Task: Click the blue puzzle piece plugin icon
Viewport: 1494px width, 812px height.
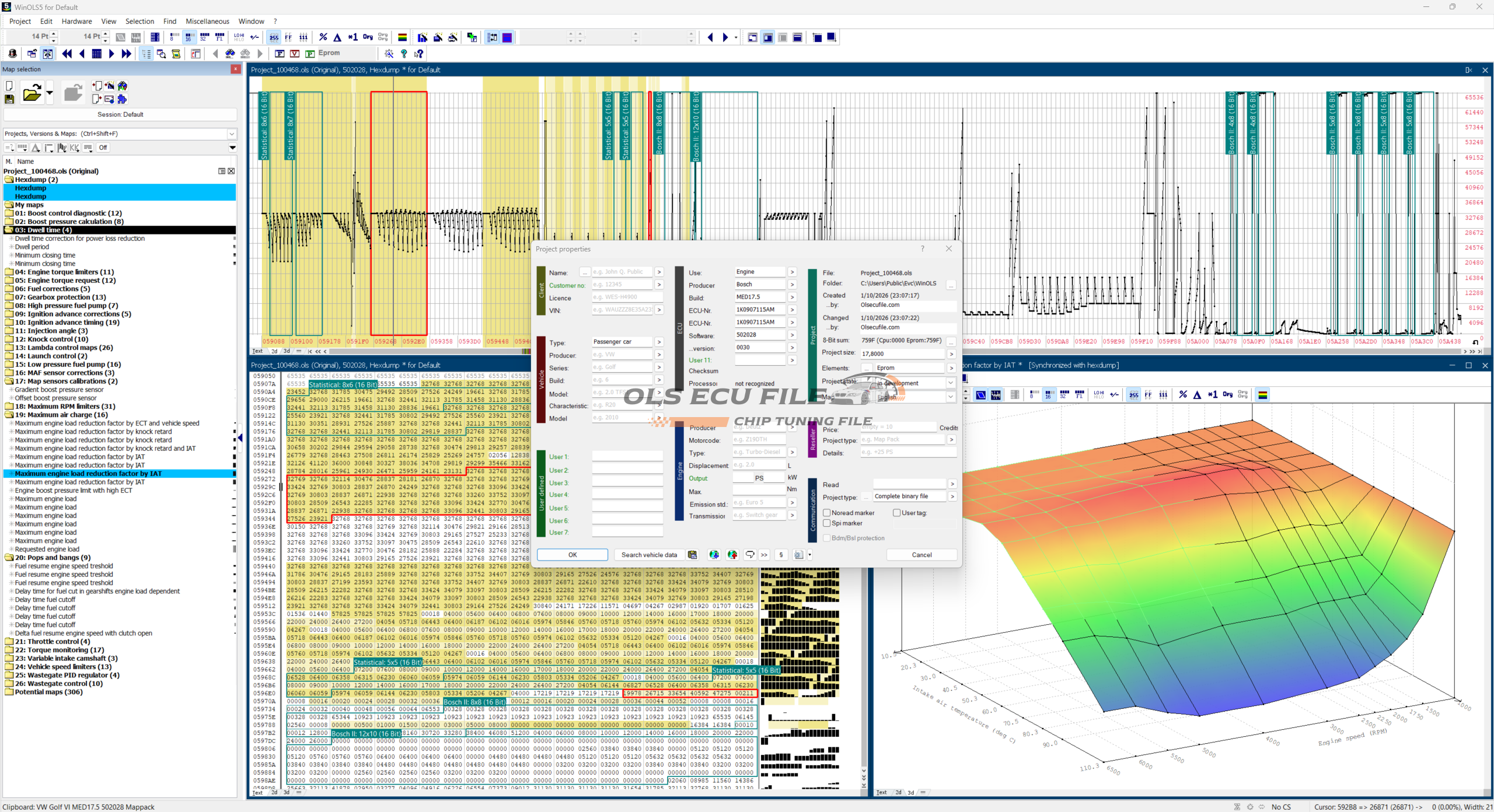Action: [122, 100]
